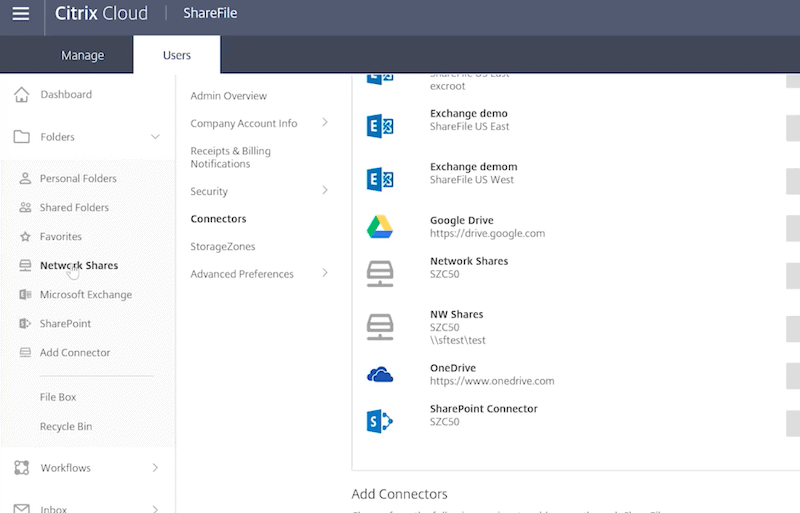The width and height of the screenshot is (800, 513).
Task: Click the Exchange demom connector icon
Action: coord(380,179)
